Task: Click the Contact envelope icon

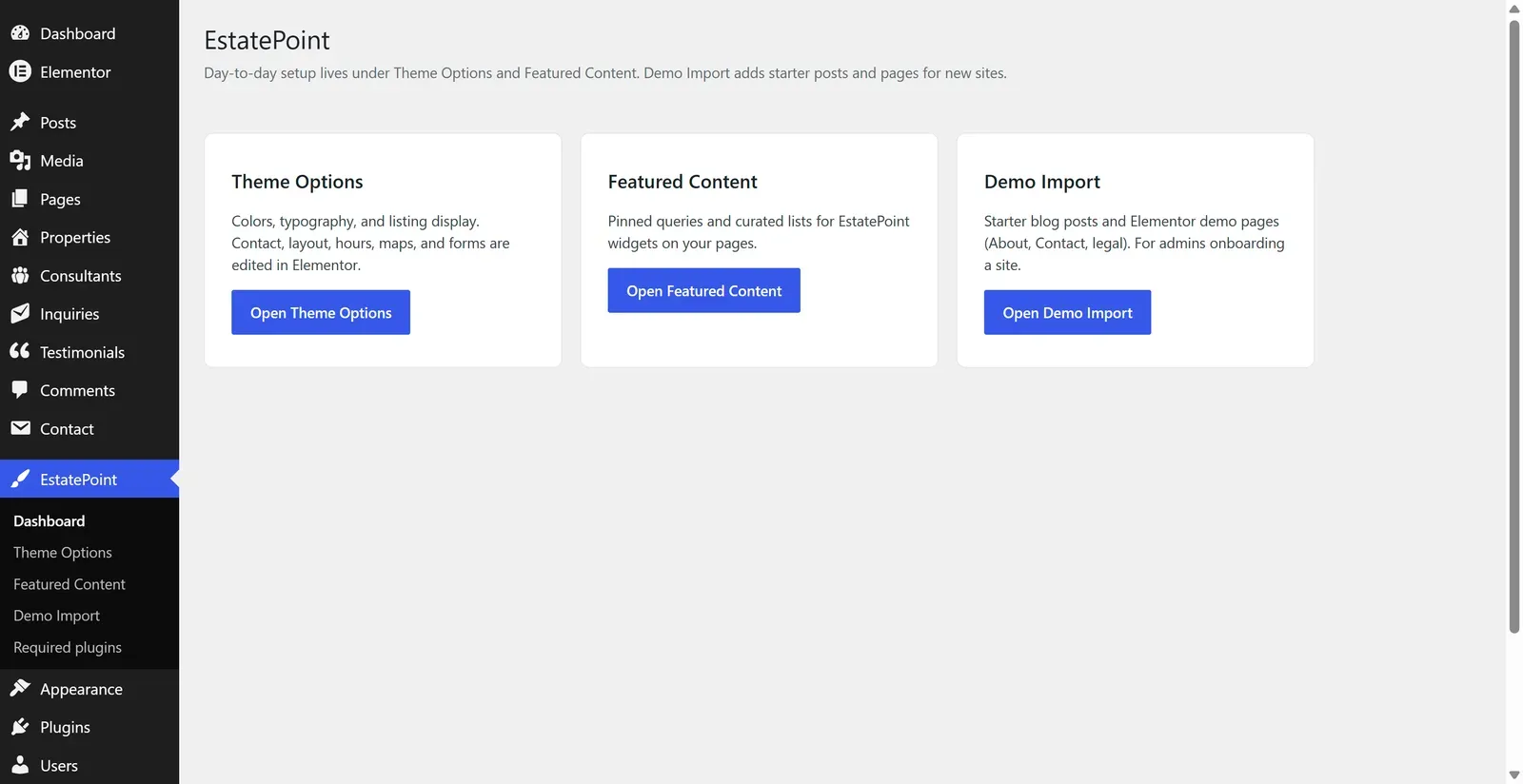Action: [x=20, y=428]
